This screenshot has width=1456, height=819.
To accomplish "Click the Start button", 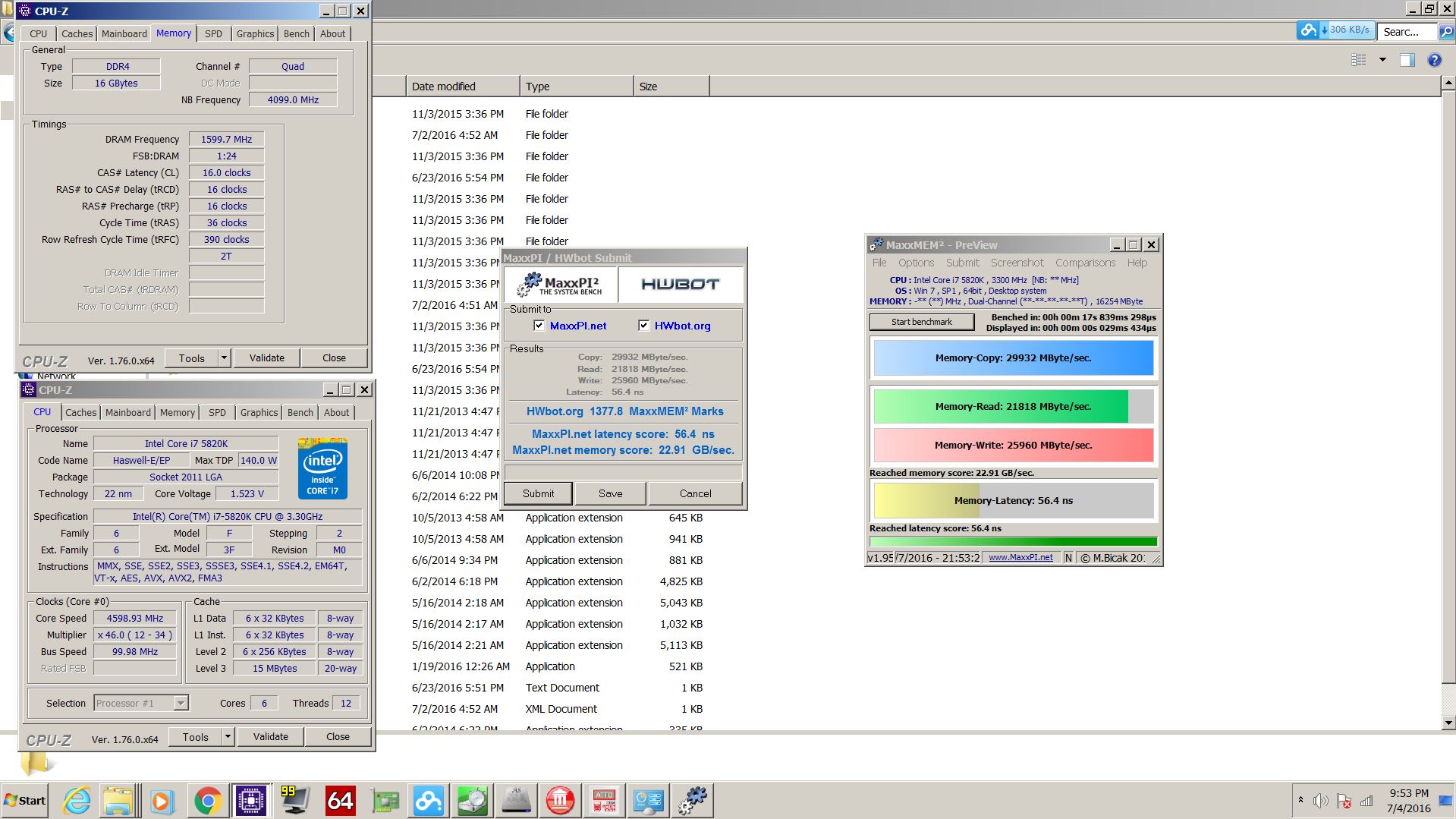I will click(24, 801).
